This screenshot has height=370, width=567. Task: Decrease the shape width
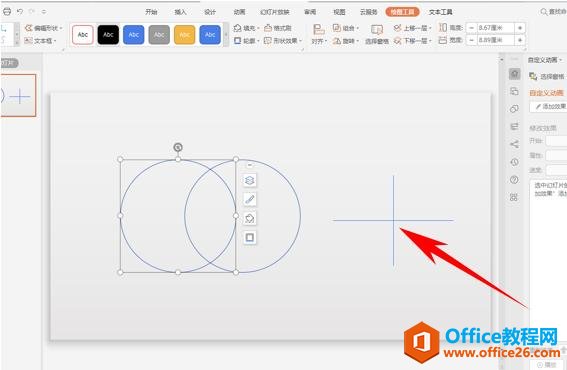pos(471,40)
